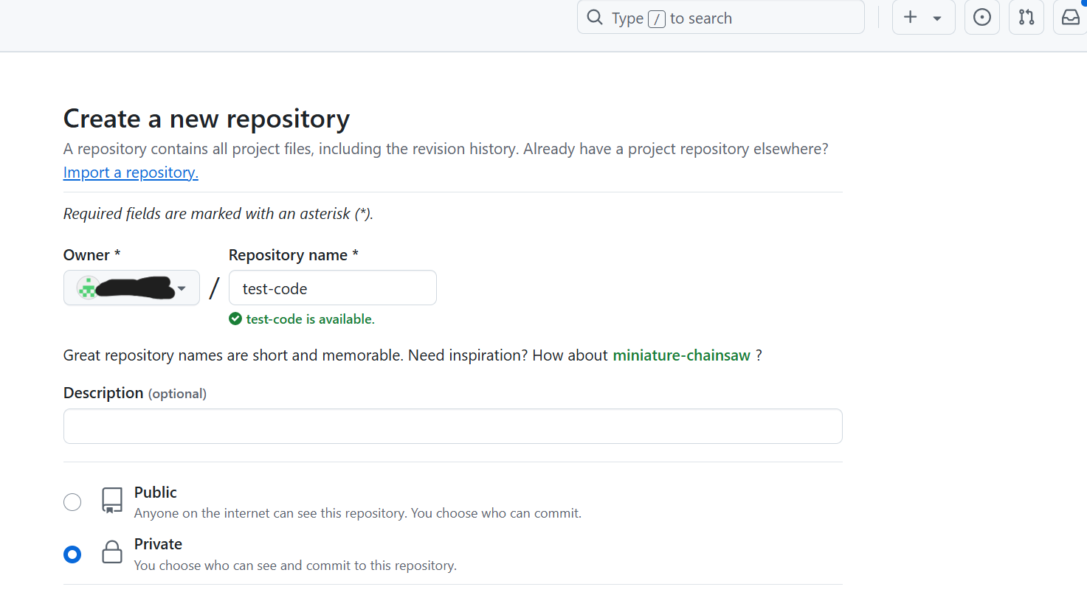Click the Description input field
Screen dimensions: 1087x598
pos(452,426)
